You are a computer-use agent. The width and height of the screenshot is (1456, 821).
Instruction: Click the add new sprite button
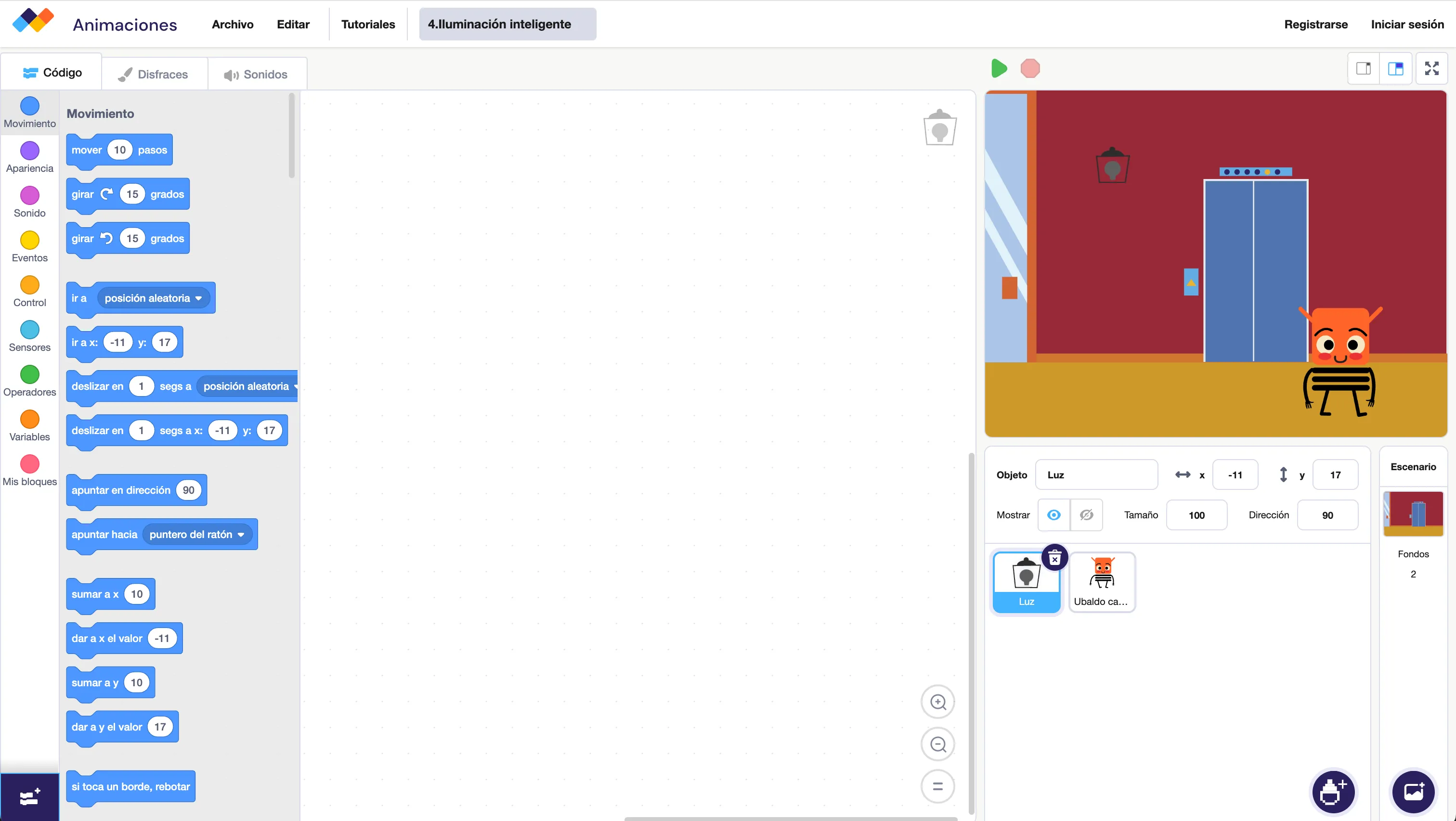pos(1332,792)
